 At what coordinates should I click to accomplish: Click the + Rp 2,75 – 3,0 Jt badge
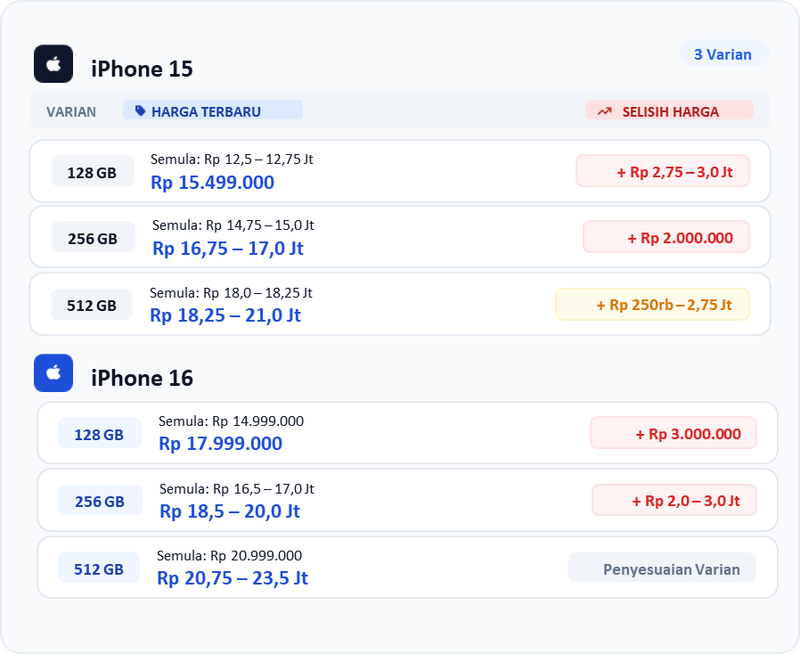(x=663, y=171)
